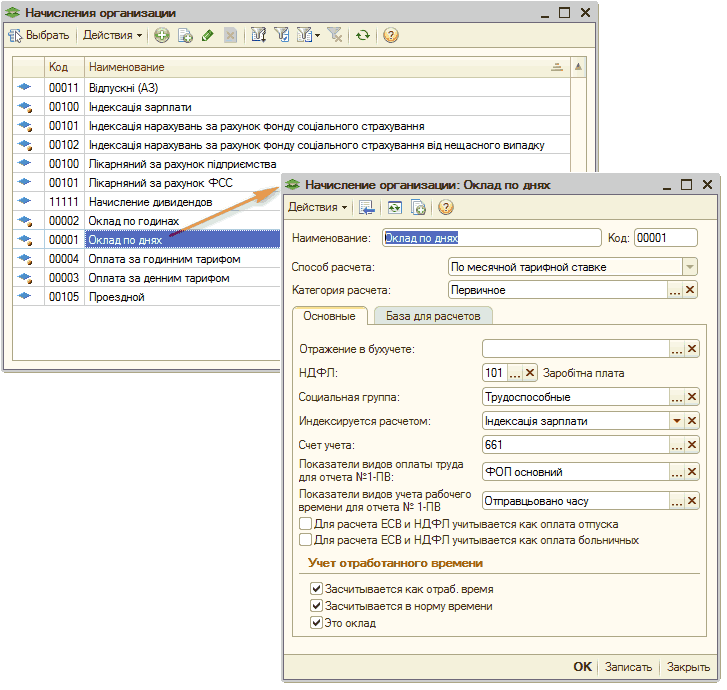The image size is (727, 690).
Task: Expand the 'Способ расчета' dropdown
Action: [689, 267]
